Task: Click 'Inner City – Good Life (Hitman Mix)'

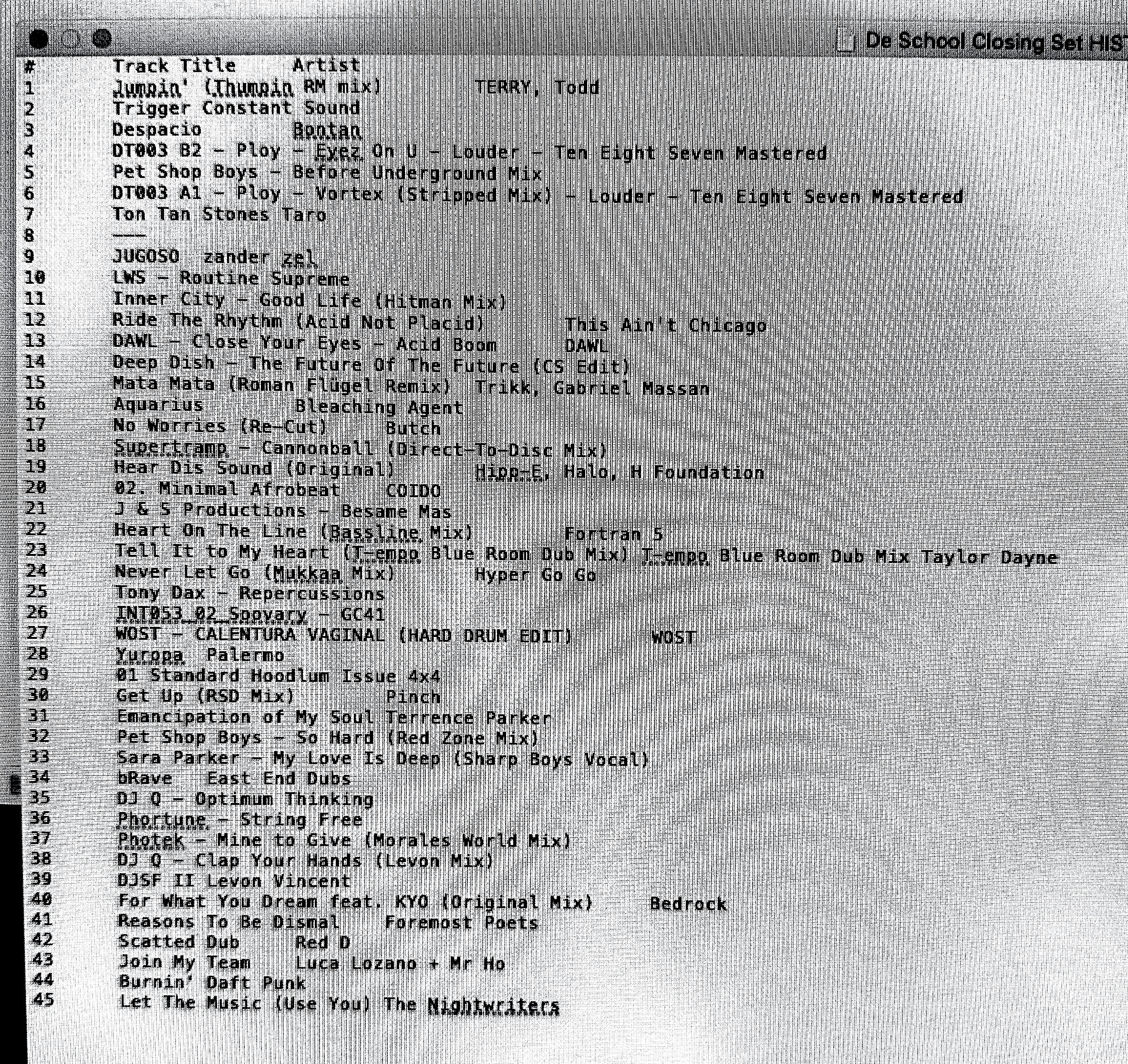Action: (310, 300)
